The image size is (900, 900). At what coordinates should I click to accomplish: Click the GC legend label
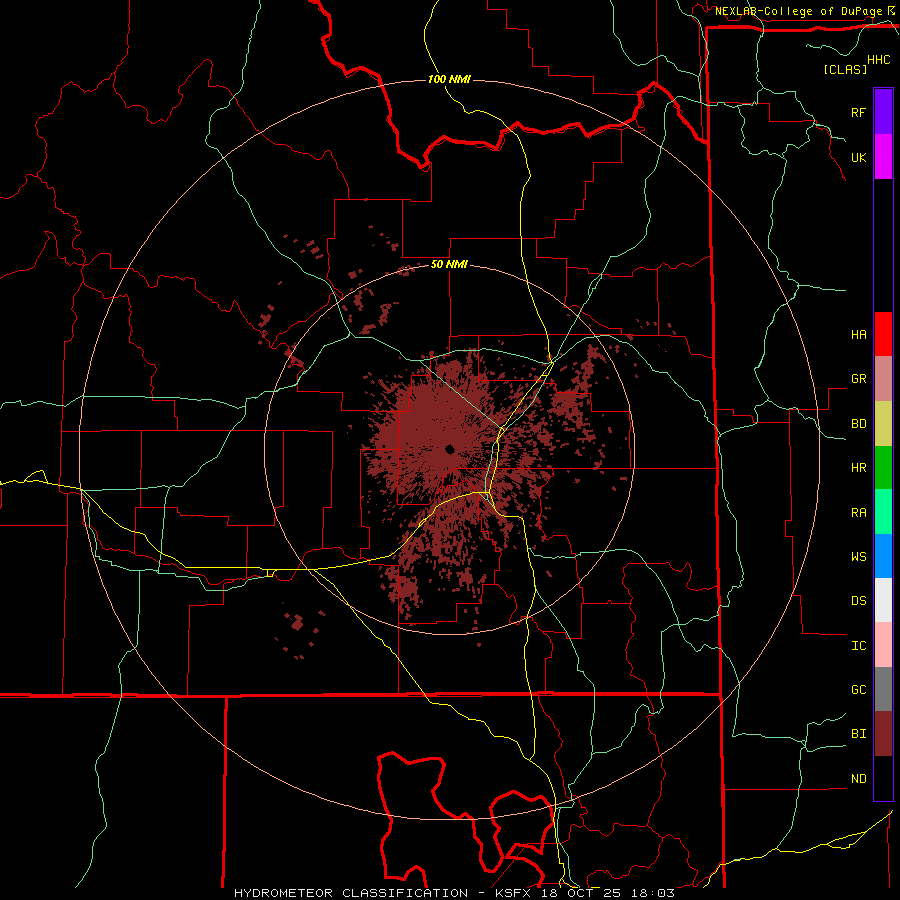click(x=858, y=690)
